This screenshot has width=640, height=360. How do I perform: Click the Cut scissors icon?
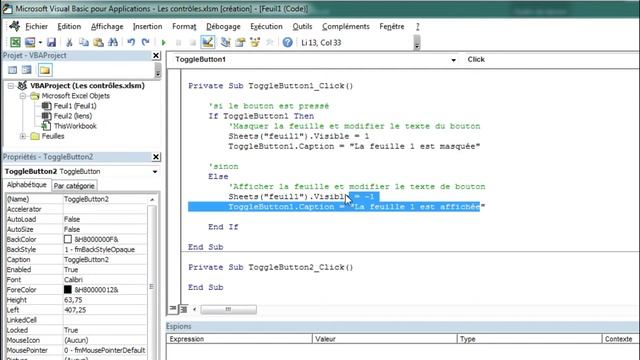point(69,42)
